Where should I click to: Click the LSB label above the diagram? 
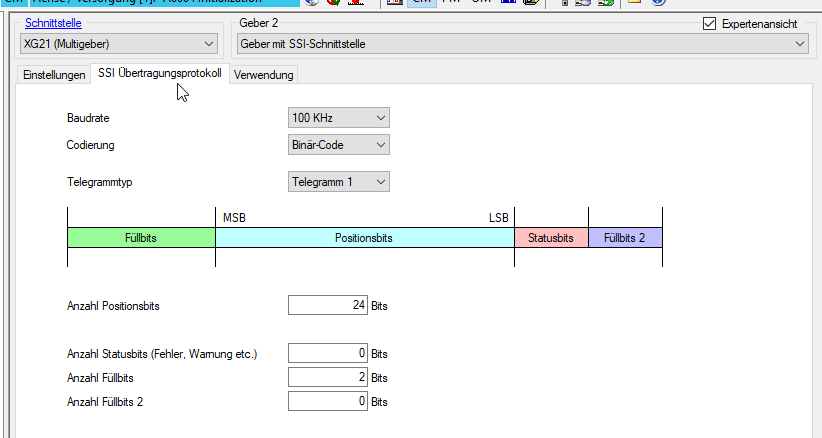[x=498, y=217]
